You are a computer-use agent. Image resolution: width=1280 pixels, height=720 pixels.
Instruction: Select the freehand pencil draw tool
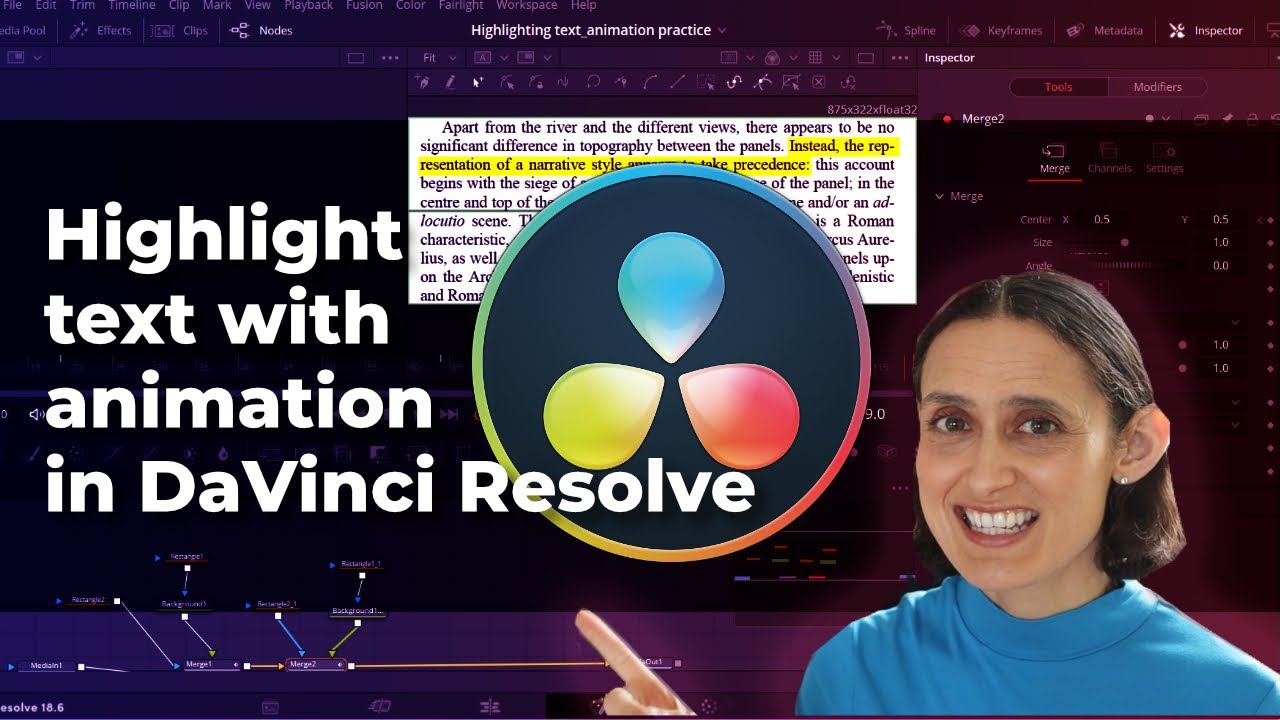tap(450, 82)
